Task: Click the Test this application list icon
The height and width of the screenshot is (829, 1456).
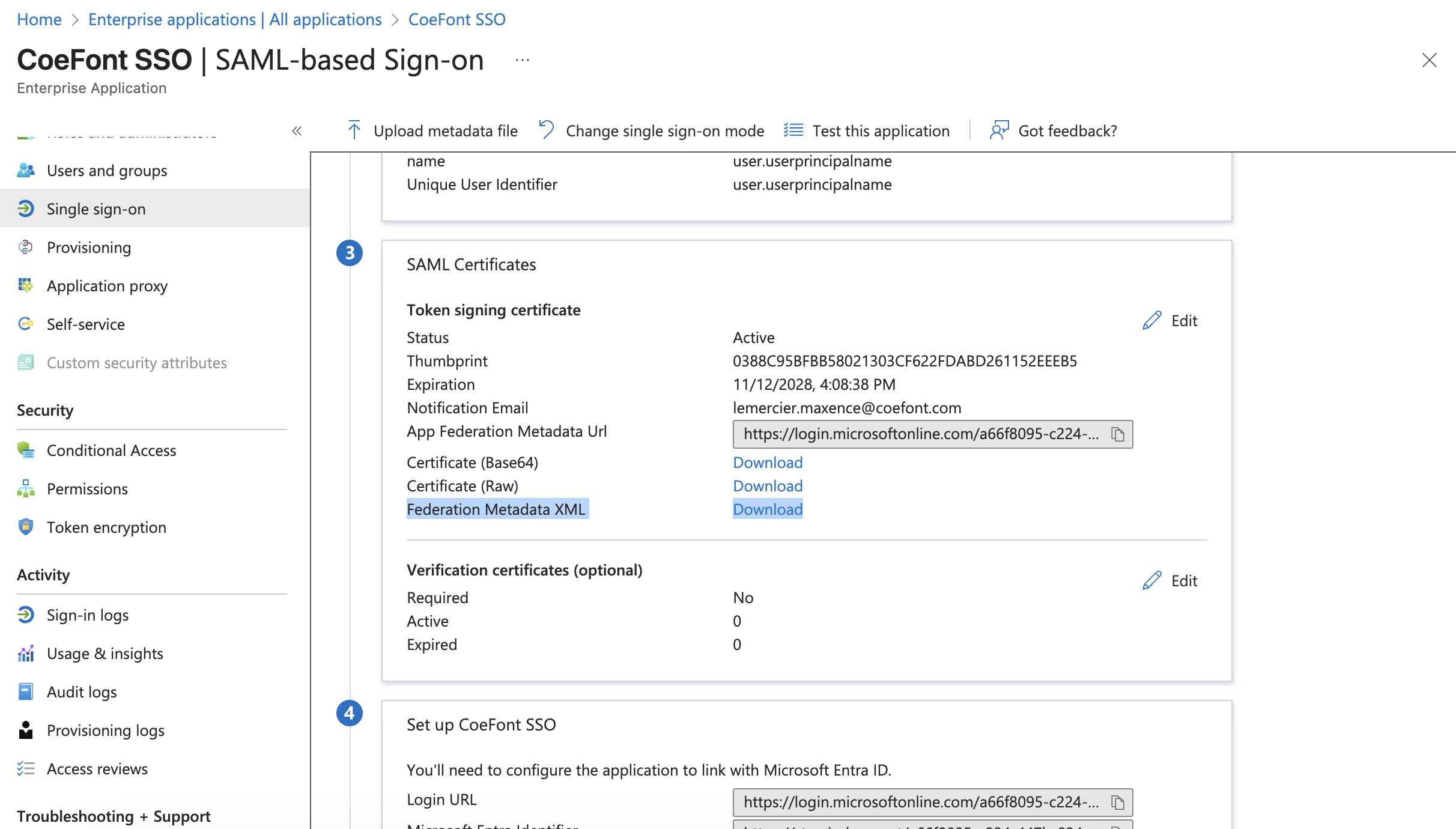Action: click(x=793, y=130)
